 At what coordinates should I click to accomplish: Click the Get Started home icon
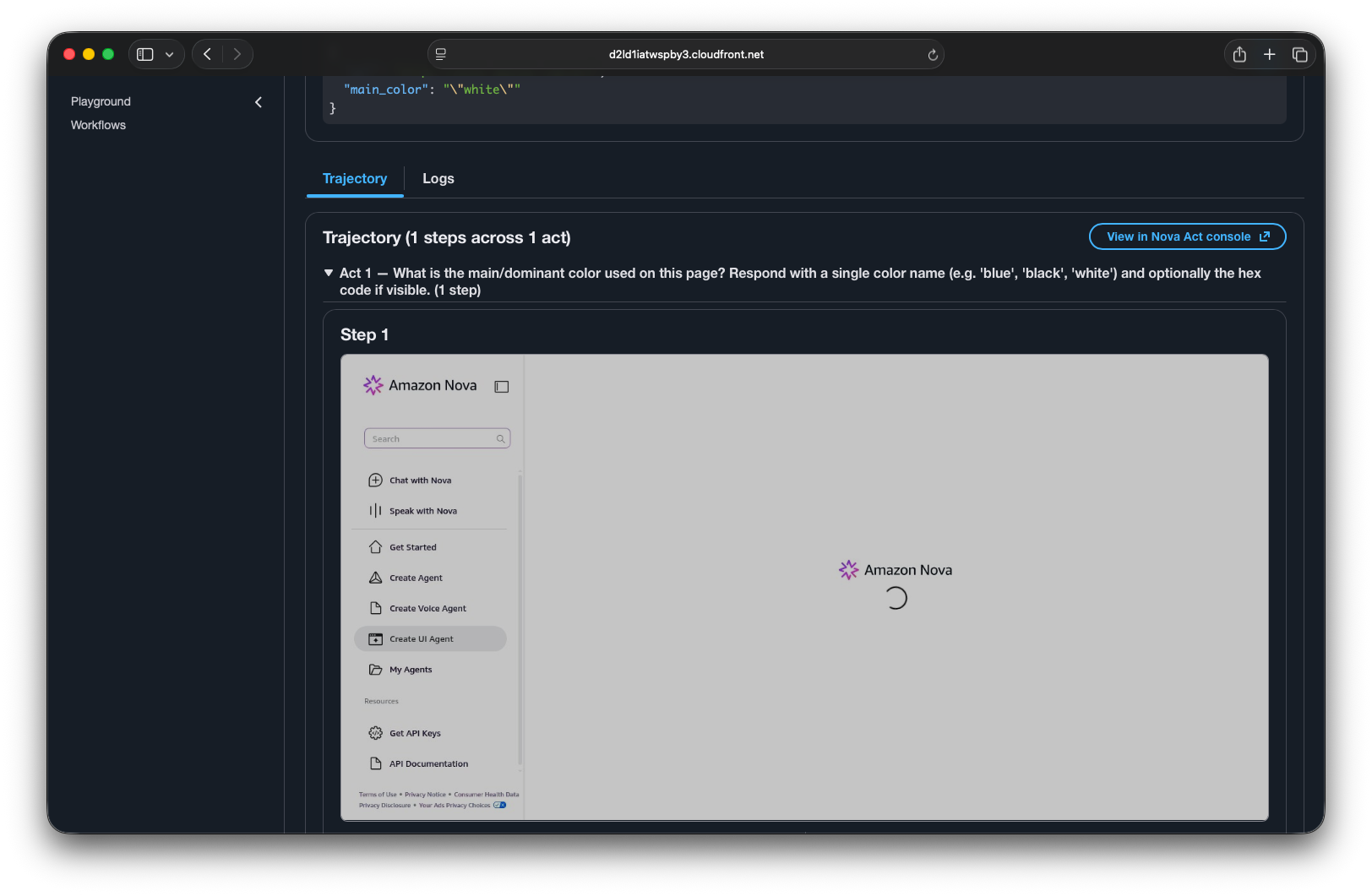coord(376,547)
